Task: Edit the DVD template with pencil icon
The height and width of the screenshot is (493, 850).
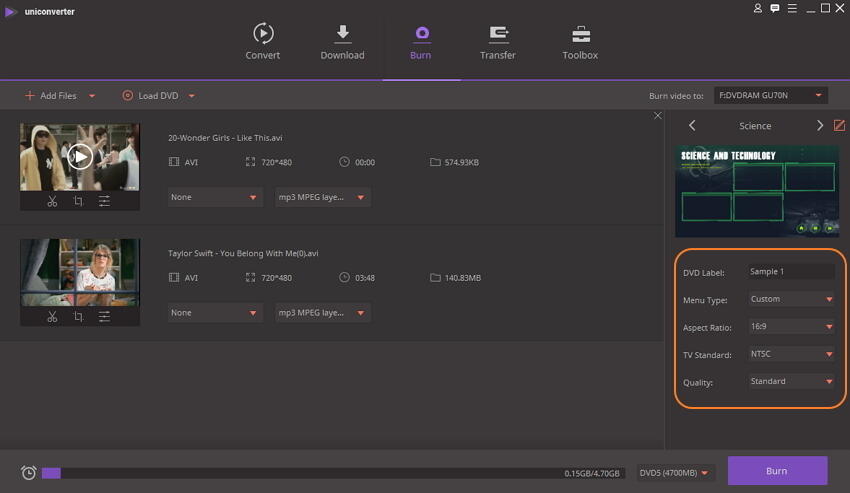Action: click(839, 125)
